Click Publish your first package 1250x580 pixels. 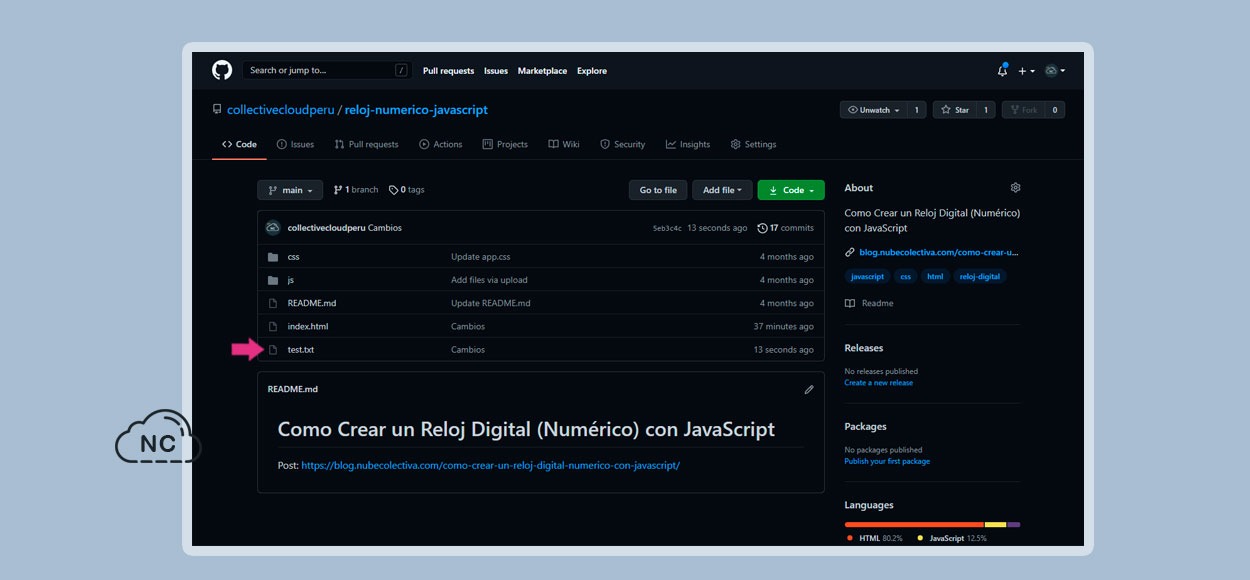coord(887,461)
